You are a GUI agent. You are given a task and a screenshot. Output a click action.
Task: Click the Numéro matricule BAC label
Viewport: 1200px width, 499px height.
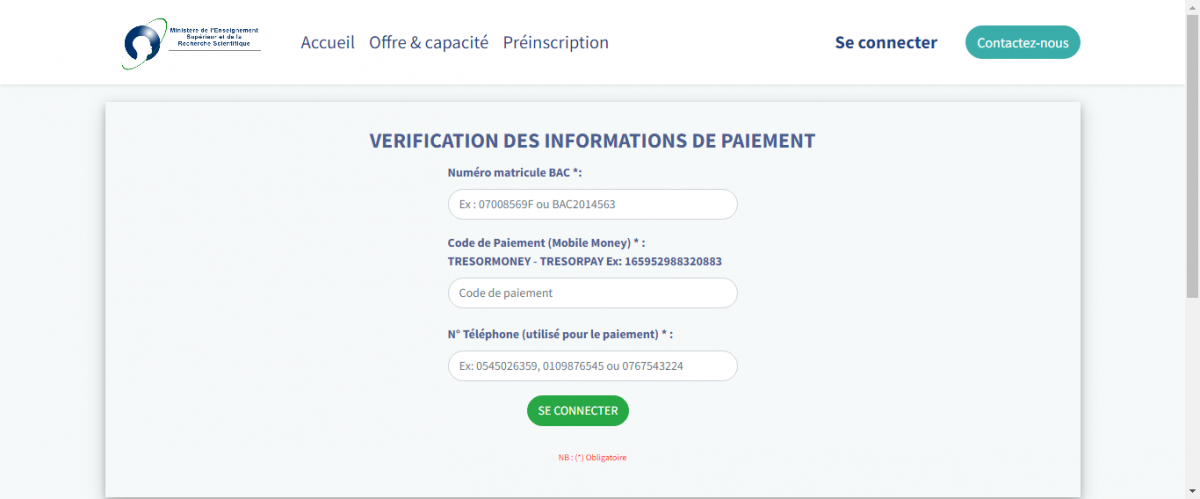click(515, 172)
